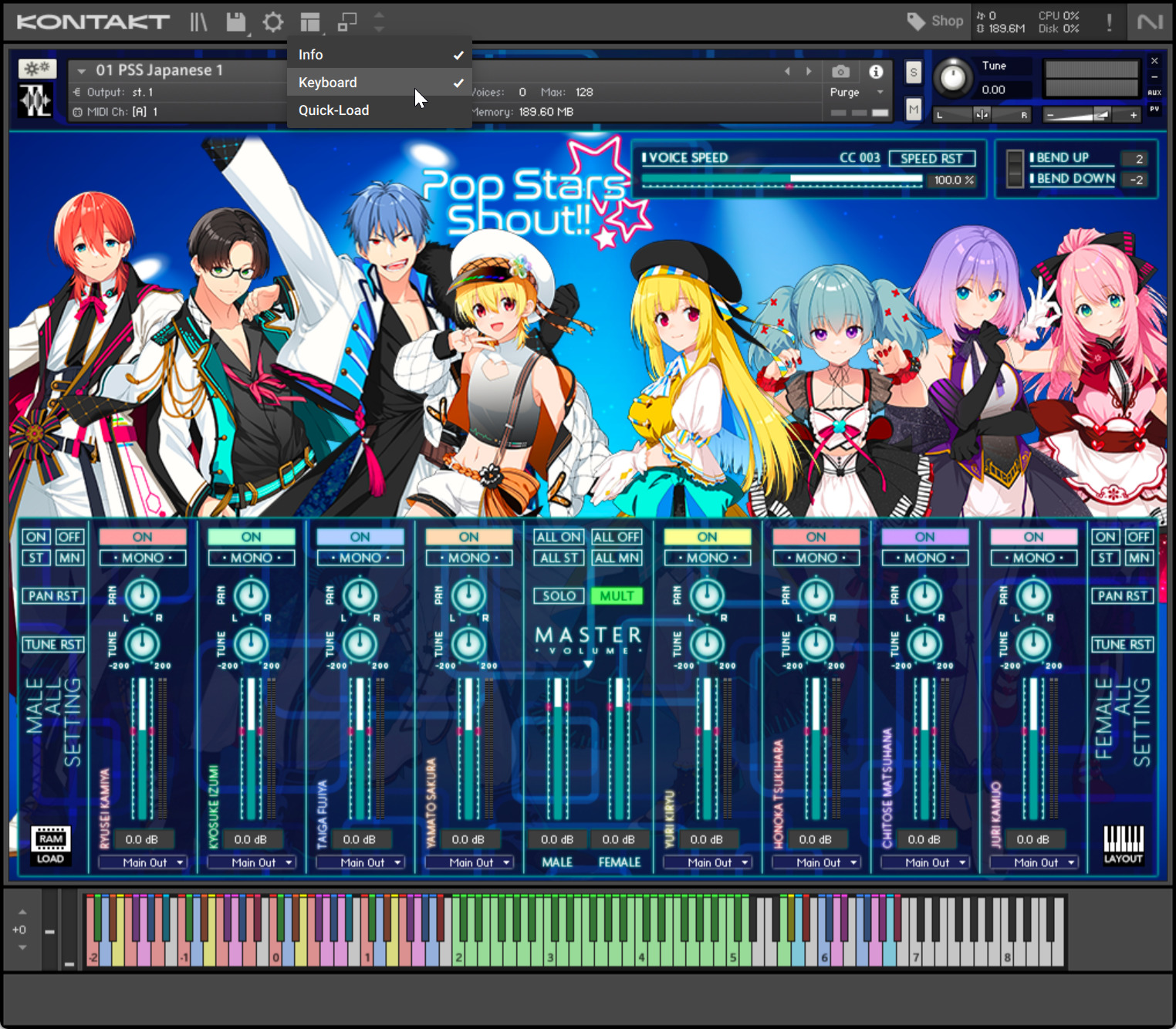The height and width of the screenshot is (1029, 1176).
Task: Toggle Chitose Matsuhana MONO button
Action: point(925,558)
